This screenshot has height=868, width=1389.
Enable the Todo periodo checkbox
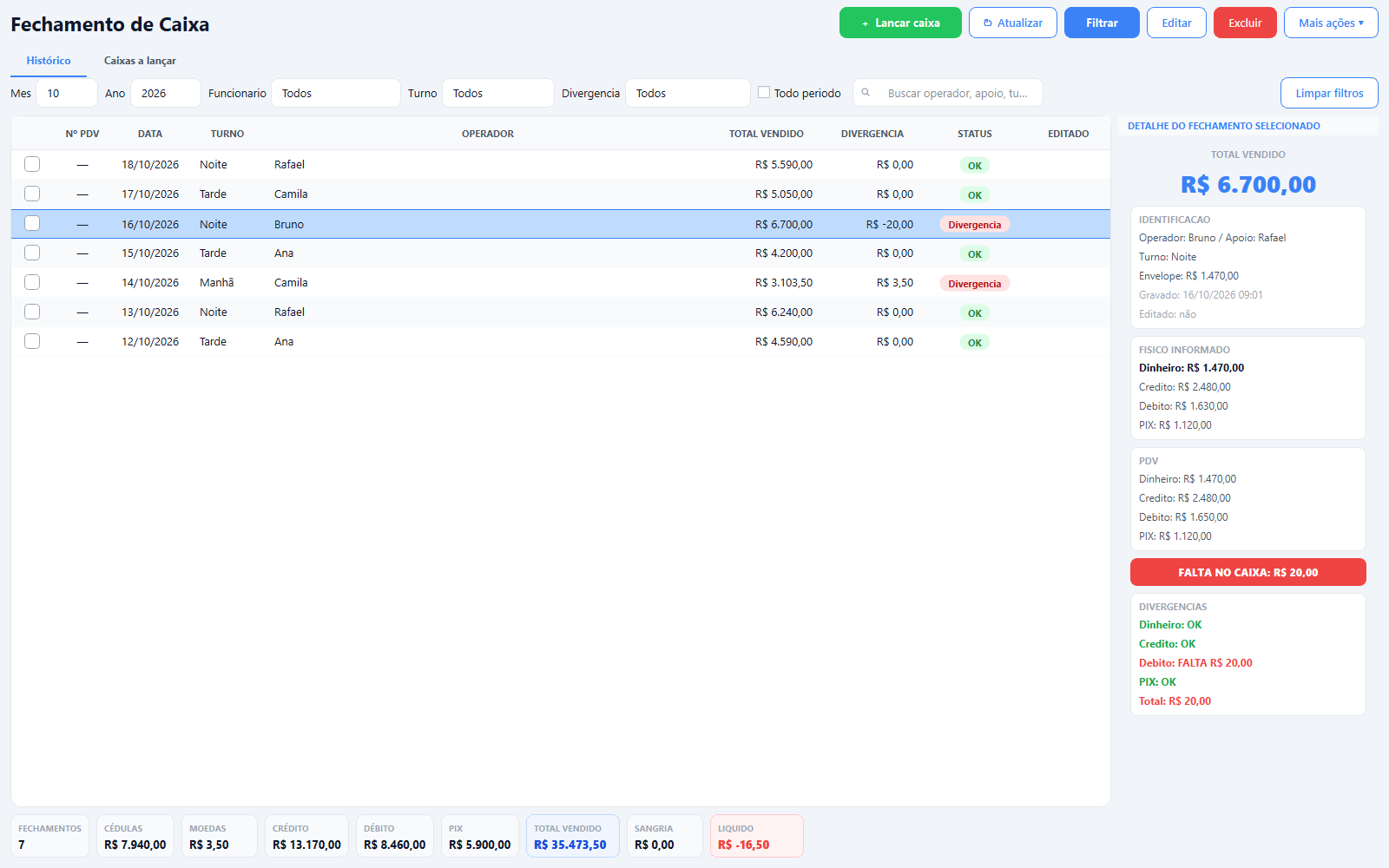[x=764, y=92]
